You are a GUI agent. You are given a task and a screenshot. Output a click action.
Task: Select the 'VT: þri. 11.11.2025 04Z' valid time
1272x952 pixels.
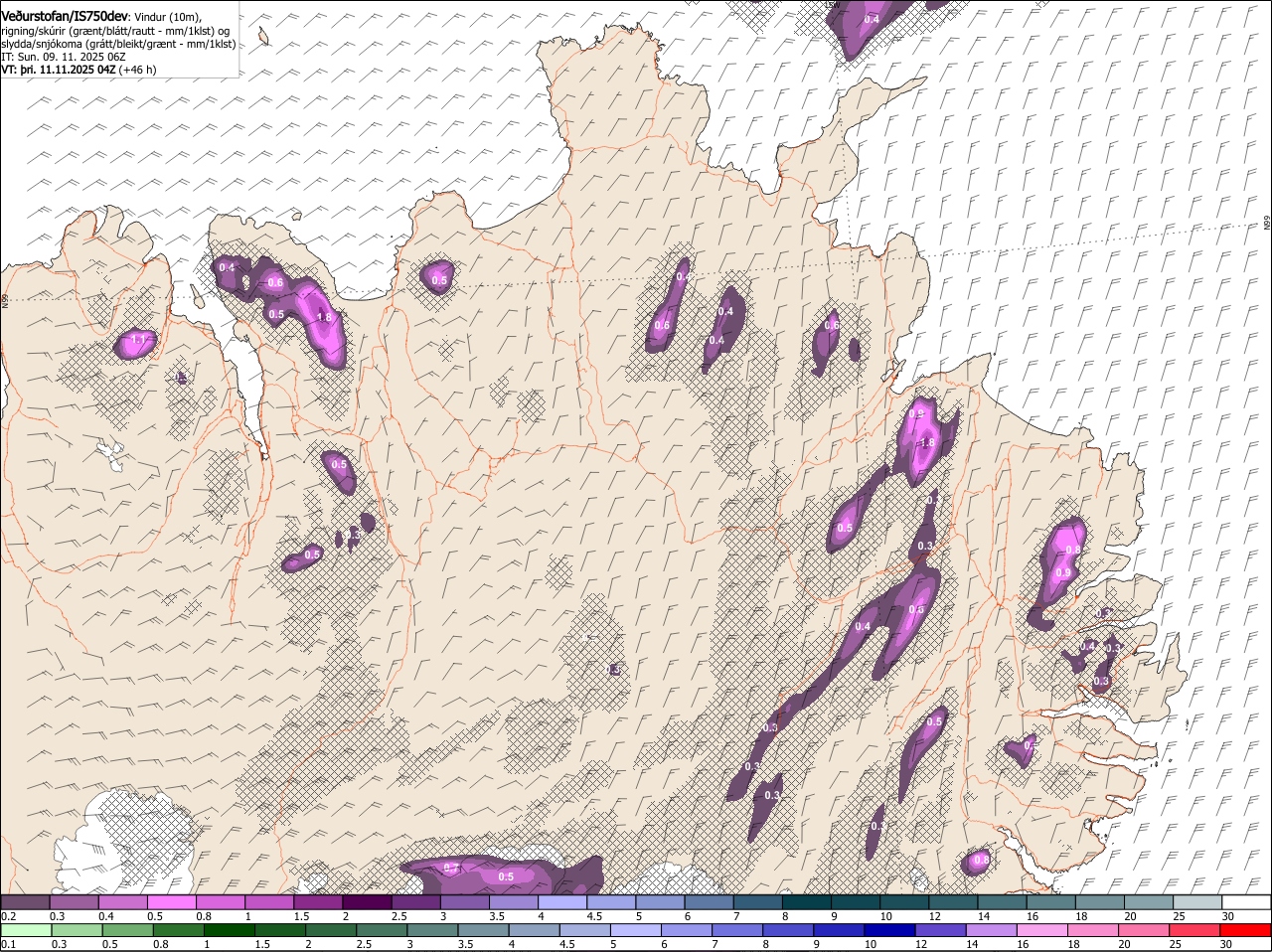click(x=58, y=70)
